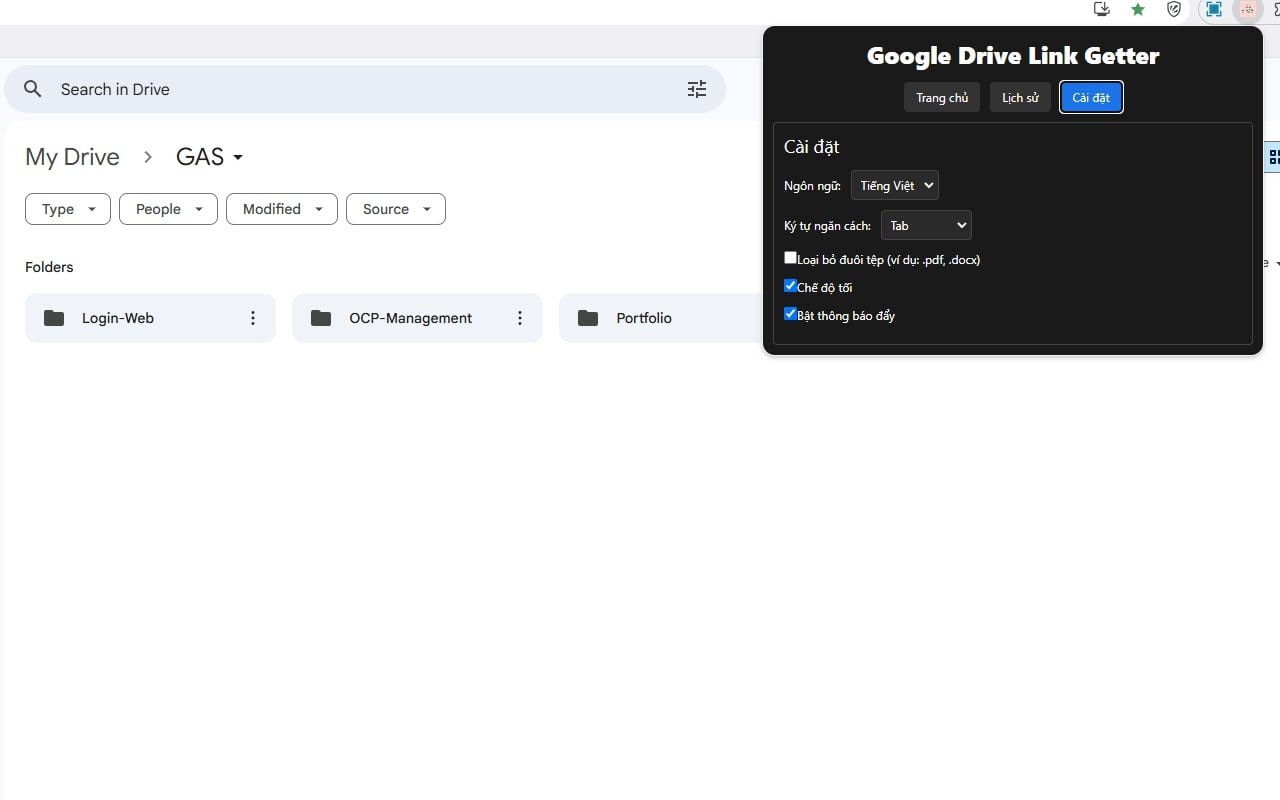Screen dimensions: 1280x800
Task: Open the Source filter dropdown
Action: pos(396,209)
